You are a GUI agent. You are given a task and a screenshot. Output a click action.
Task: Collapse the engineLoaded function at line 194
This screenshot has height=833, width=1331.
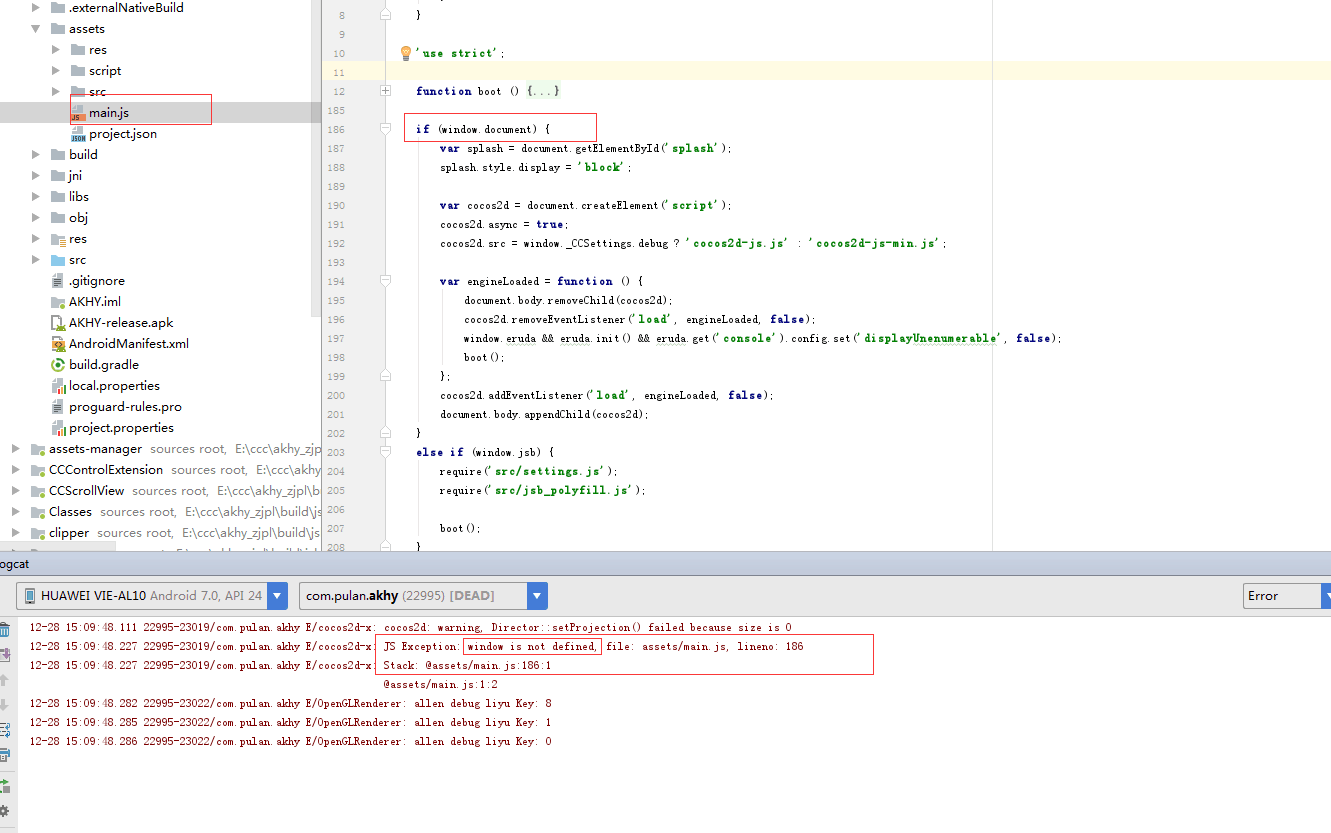click(x=386, y=281)
